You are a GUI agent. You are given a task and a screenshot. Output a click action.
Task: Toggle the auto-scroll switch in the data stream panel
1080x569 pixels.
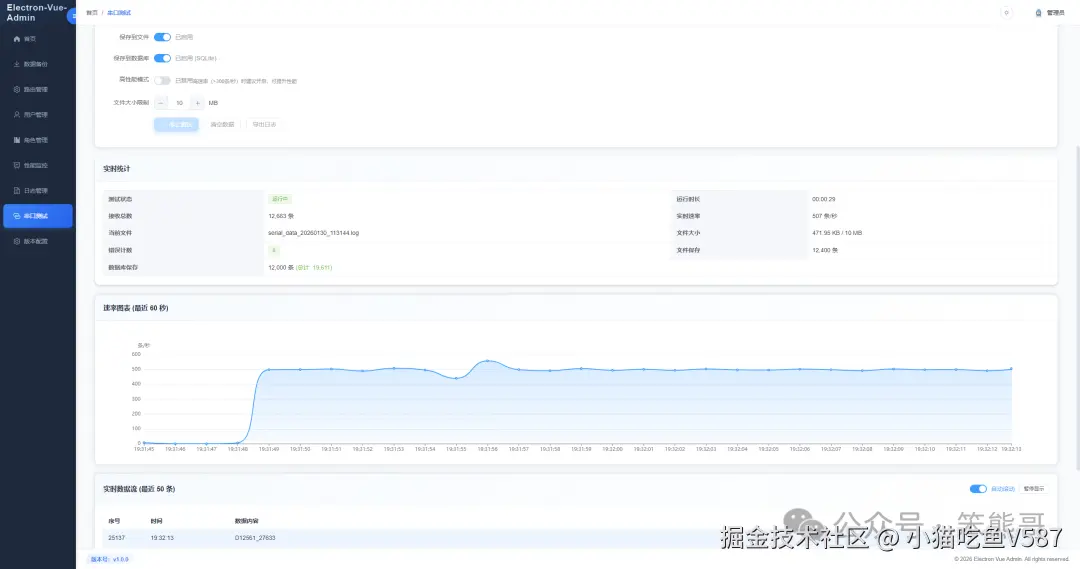(978, 489)
